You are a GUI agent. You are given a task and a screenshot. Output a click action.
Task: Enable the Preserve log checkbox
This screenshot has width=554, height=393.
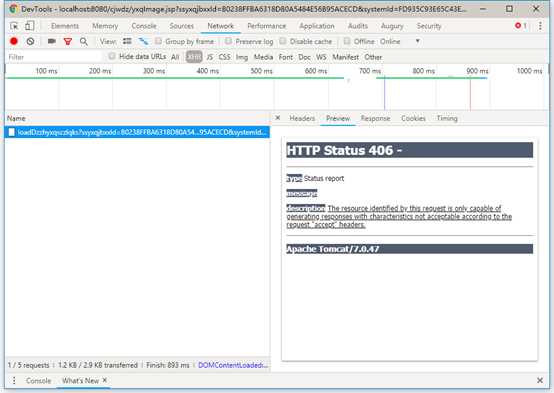[x=229, y=41]
